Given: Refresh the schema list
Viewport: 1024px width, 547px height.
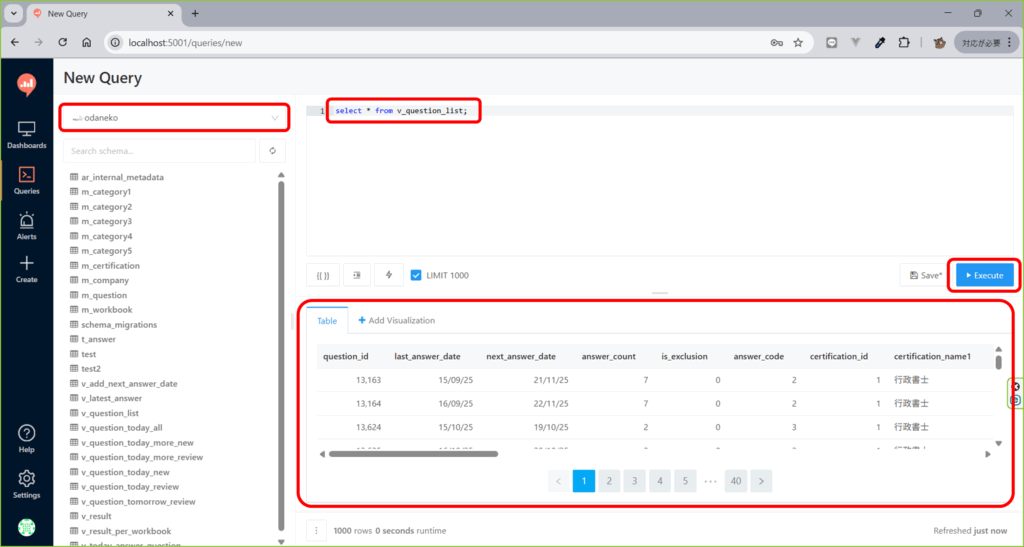Looking at the screenshot, I should click(272, 151).
